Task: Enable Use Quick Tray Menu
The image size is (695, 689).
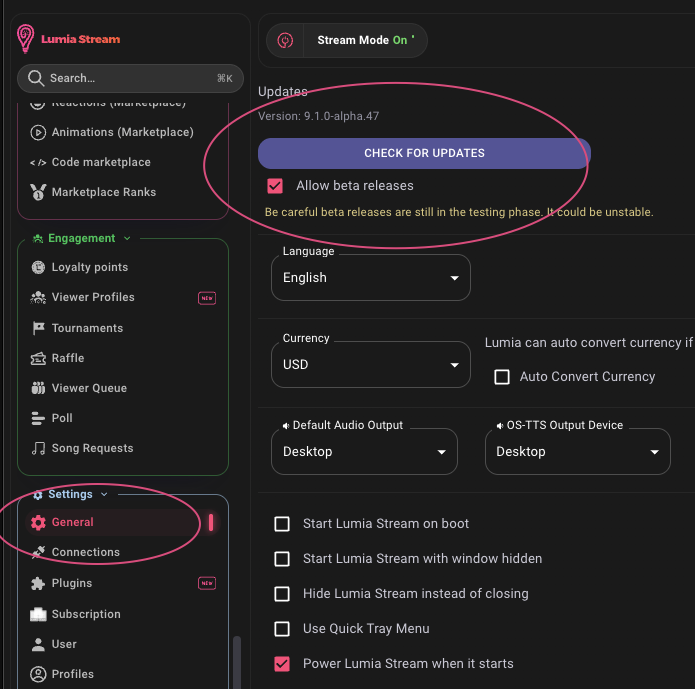Action: click(282, 629)
